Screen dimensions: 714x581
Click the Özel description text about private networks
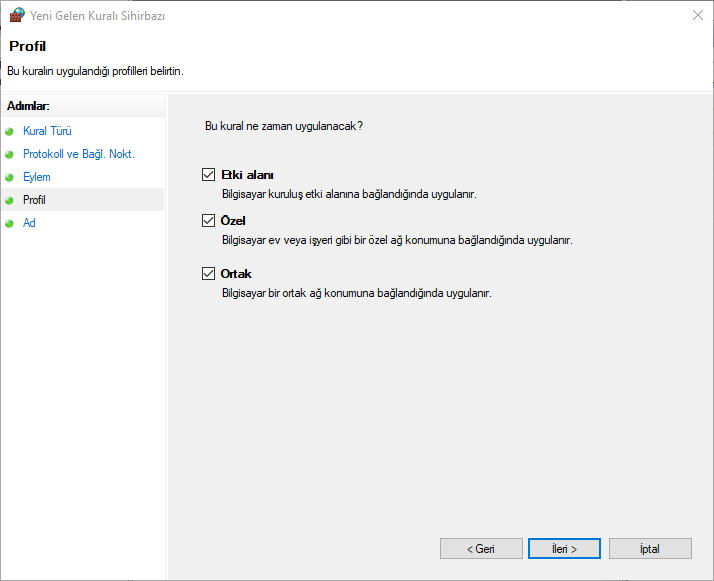[x=396, y=240]
